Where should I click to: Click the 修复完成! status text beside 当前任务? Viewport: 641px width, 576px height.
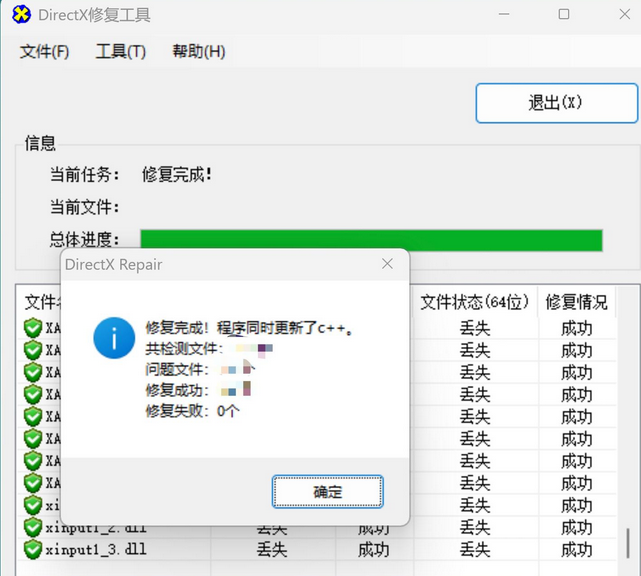point(177,175)
